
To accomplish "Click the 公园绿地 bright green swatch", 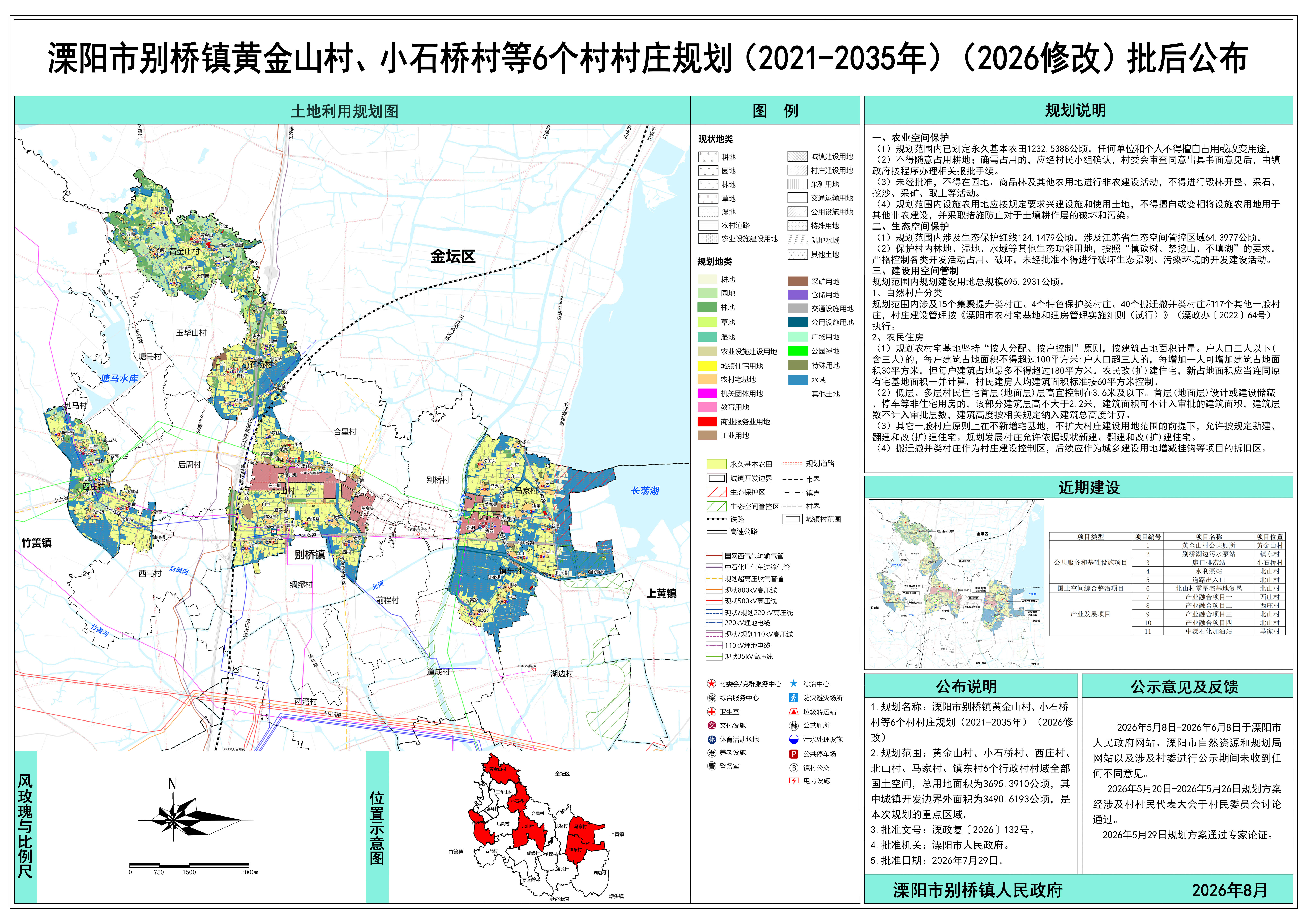I will click(x=798, y=351).
